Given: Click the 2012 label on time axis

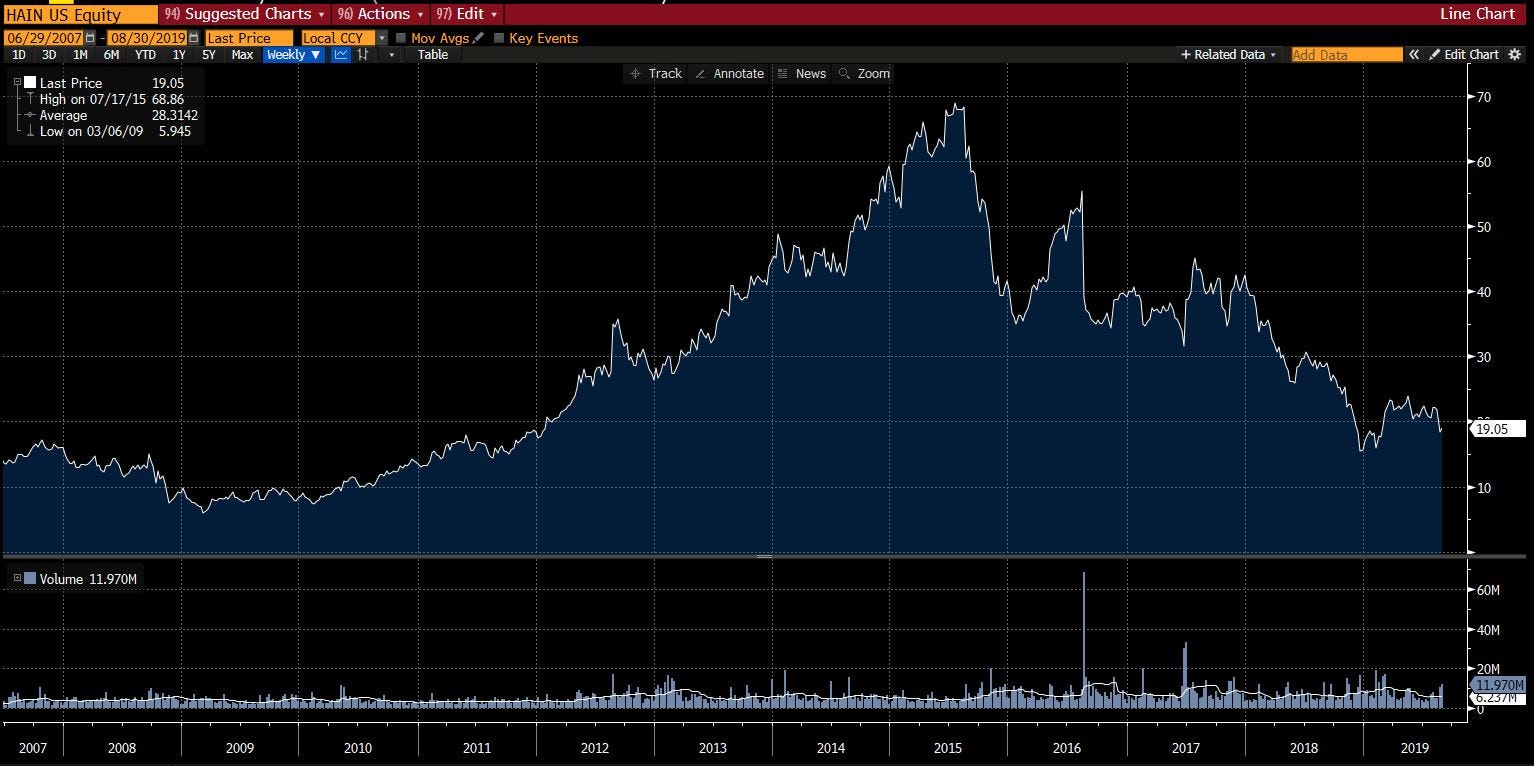Looking at the screenshot, I should coord(595,748).
